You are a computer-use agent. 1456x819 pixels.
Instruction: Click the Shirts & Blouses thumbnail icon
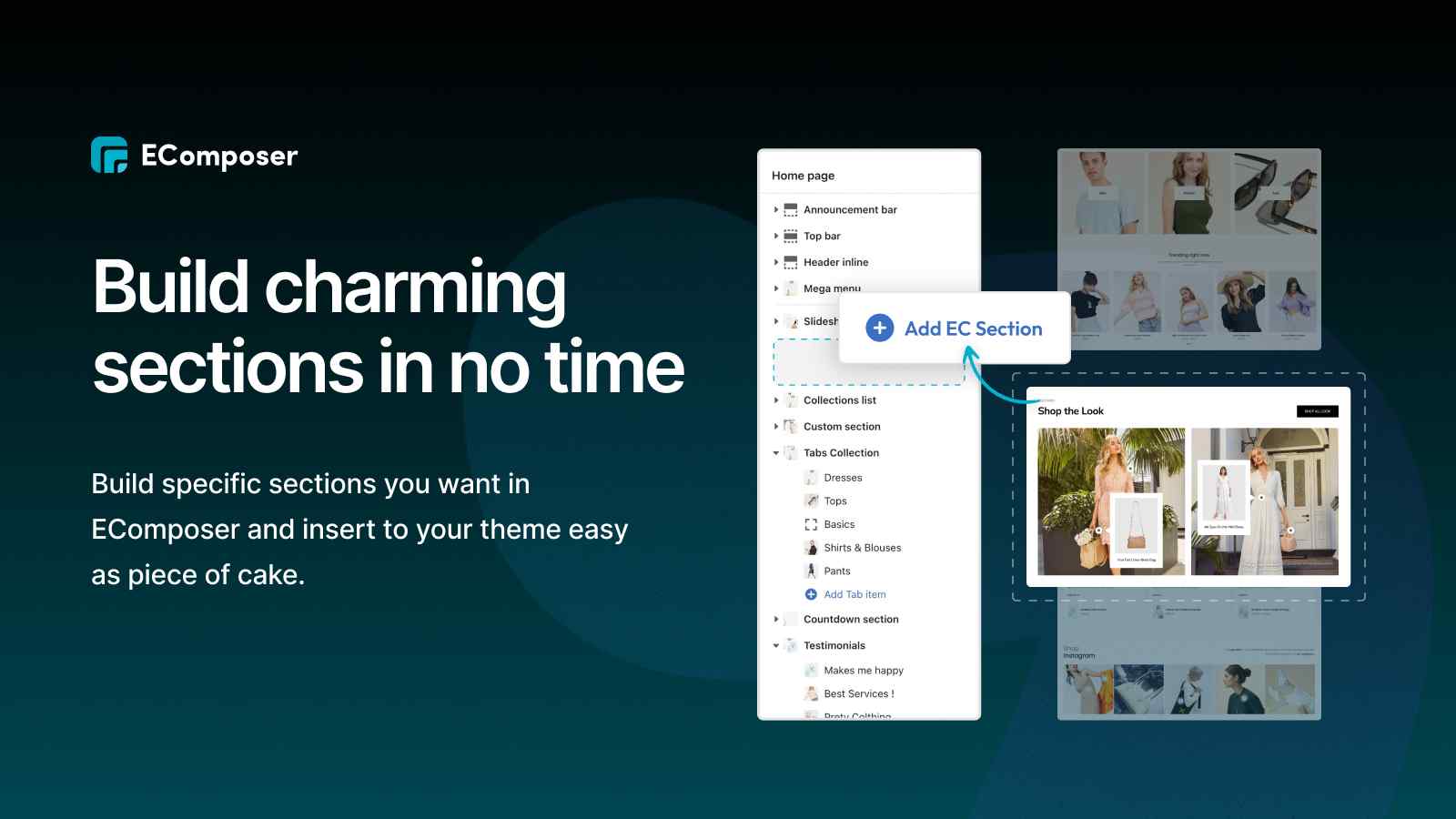[811, 548]
